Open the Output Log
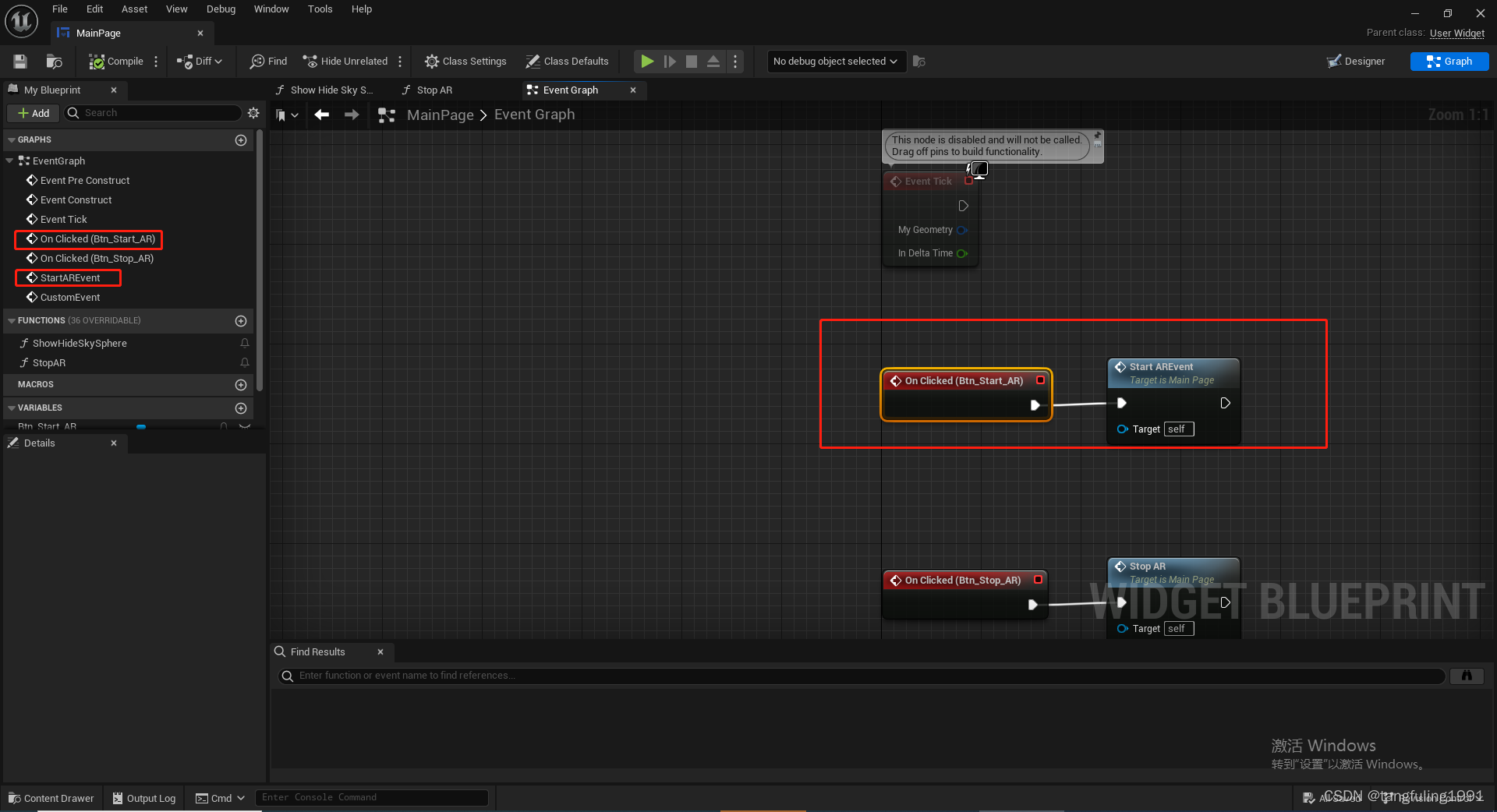 pos(144,798)
